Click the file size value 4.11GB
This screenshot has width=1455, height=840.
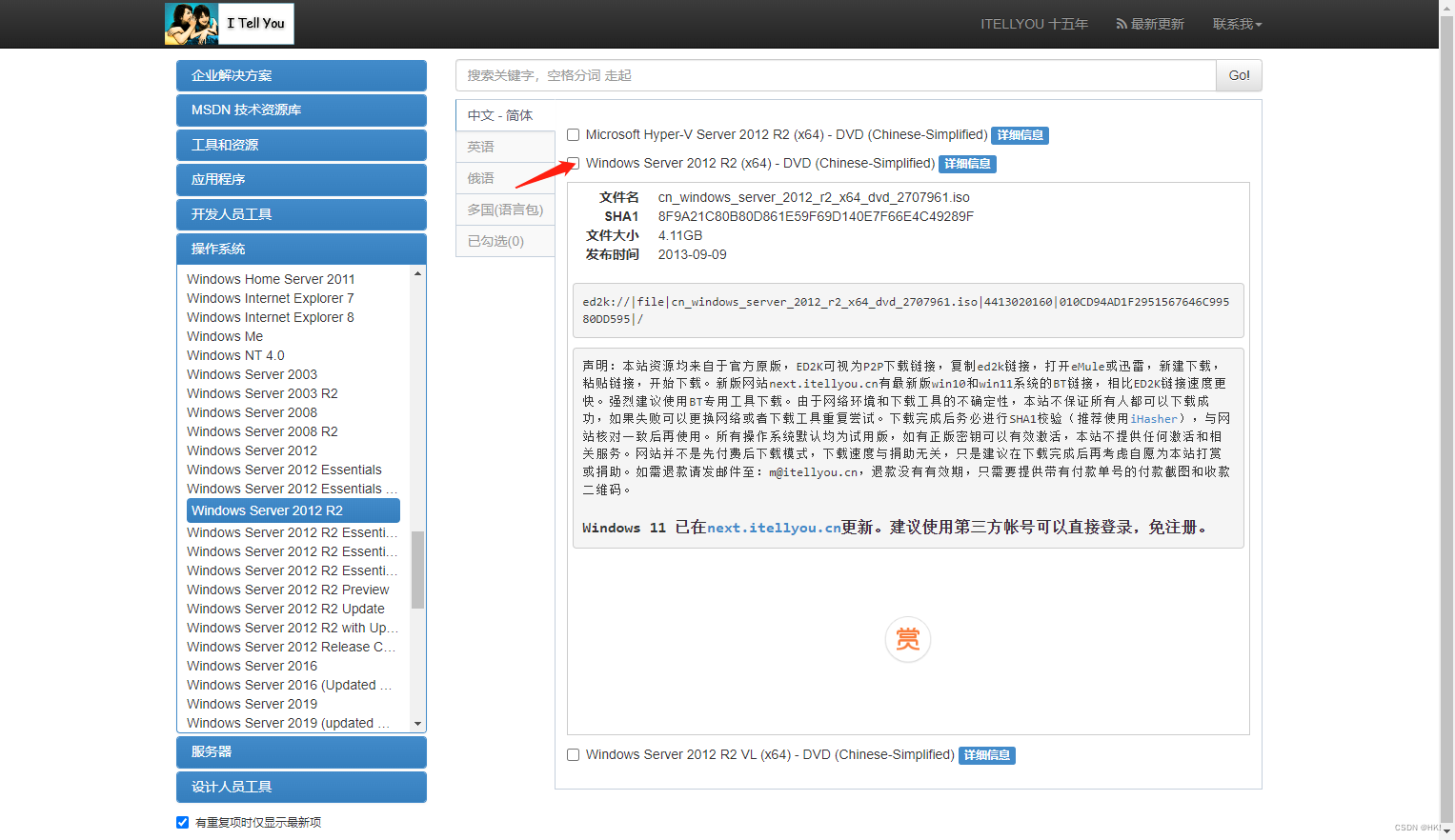click(x=680, y=235)
